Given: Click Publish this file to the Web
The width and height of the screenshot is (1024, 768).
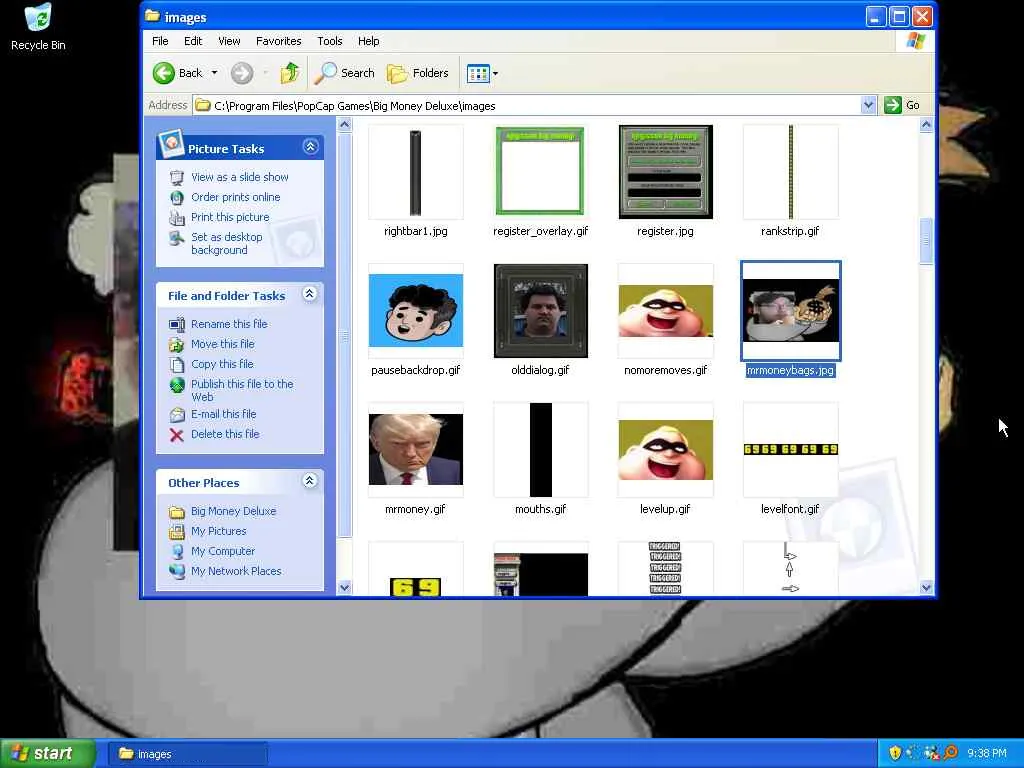Looking at the screenshot, I should (242, 391).
